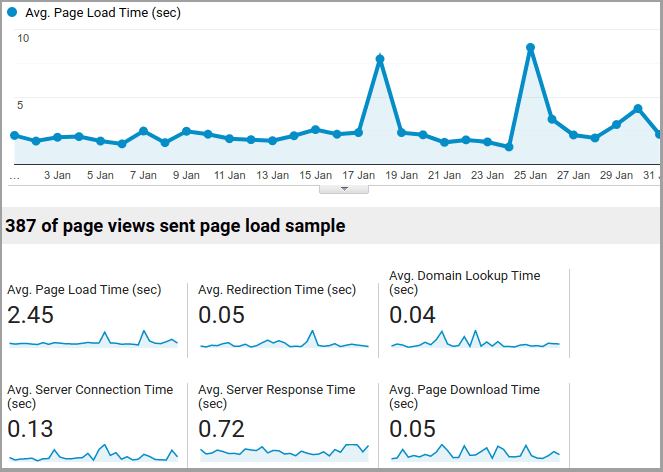Click the 24 Jan lowest data point
663x472 pixels.
coord(509,147)
